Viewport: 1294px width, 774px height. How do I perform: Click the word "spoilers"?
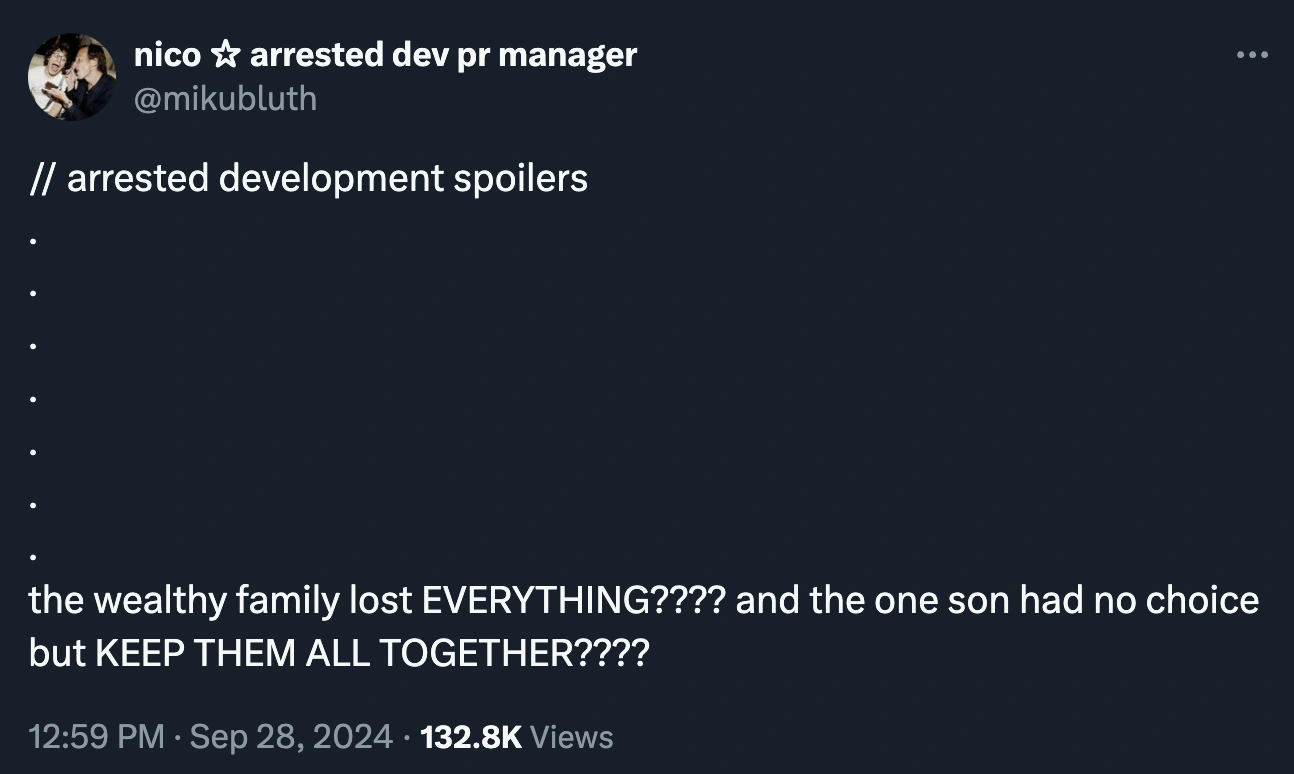pos(518,178)
